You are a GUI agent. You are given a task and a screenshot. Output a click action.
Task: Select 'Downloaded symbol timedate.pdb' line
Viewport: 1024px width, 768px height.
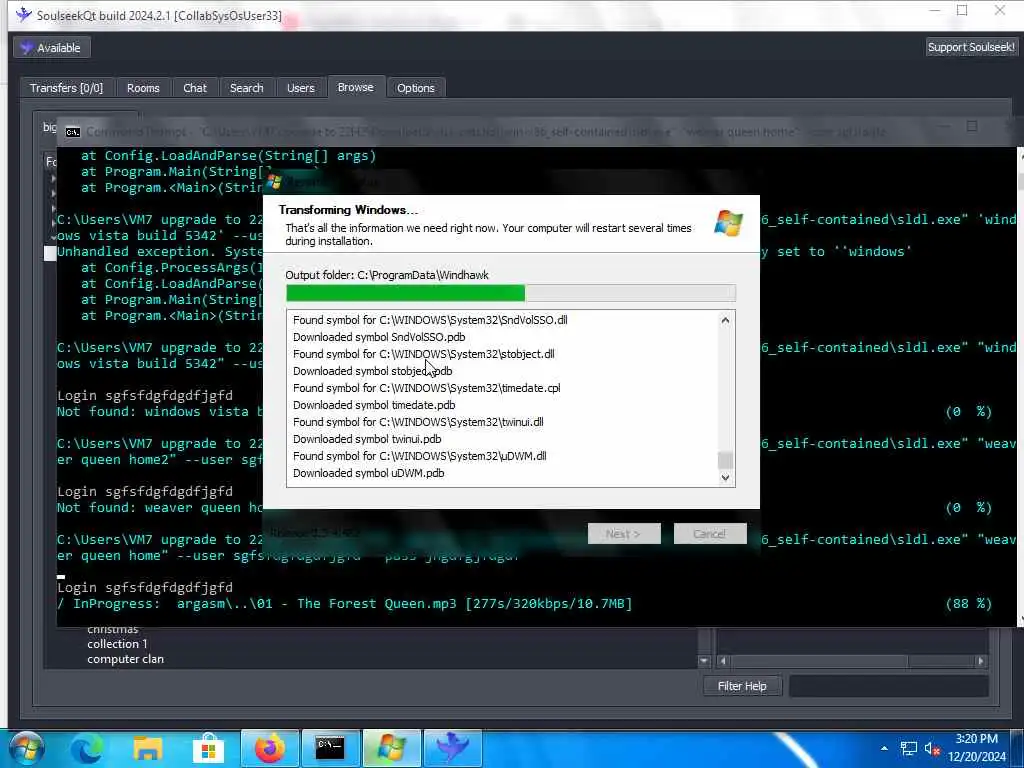click(x=374, y=405)
